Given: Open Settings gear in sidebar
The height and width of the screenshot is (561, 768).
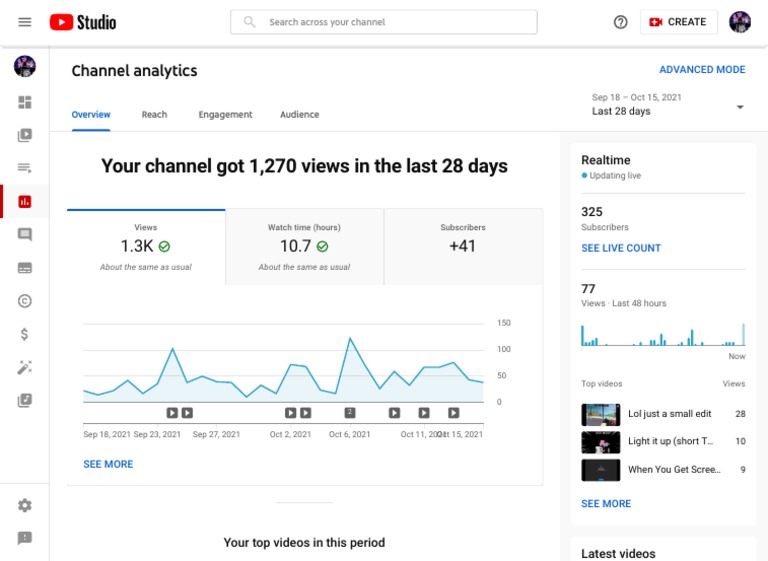Looking at the screenshot, I should click(x=24, y=505).
